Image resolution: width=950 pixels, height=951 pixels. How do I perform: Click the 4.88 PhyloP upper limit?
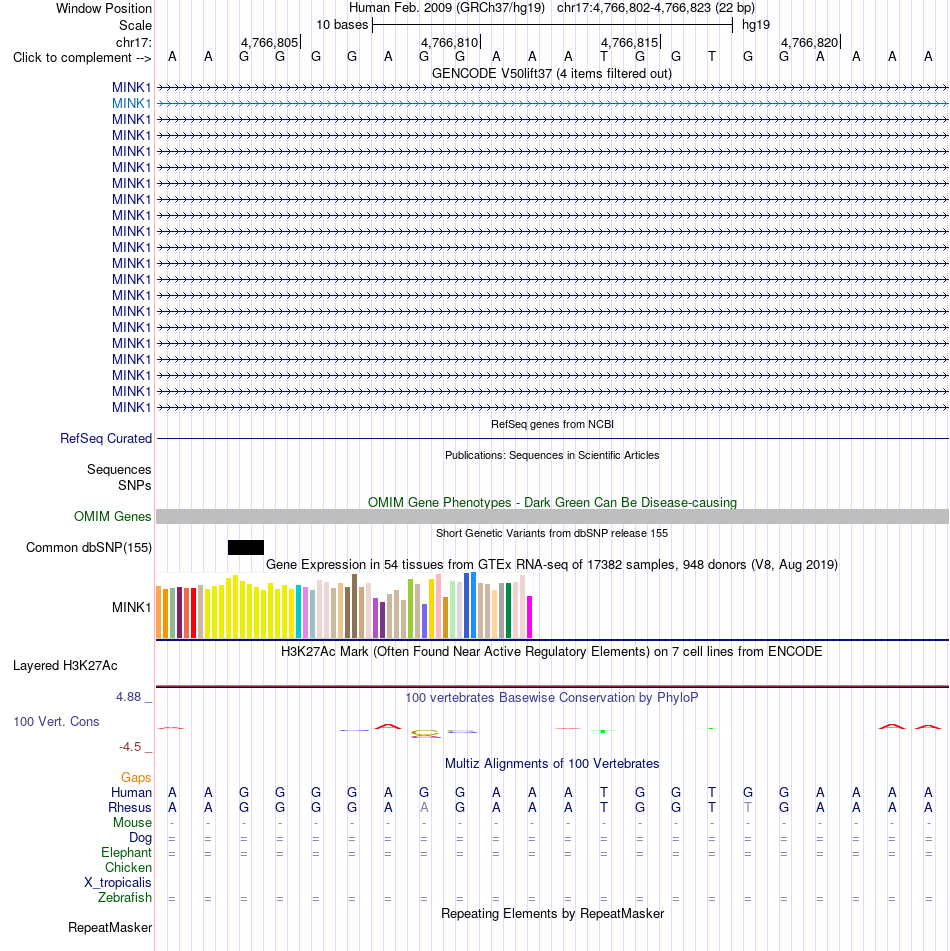(x=129, y=697)
